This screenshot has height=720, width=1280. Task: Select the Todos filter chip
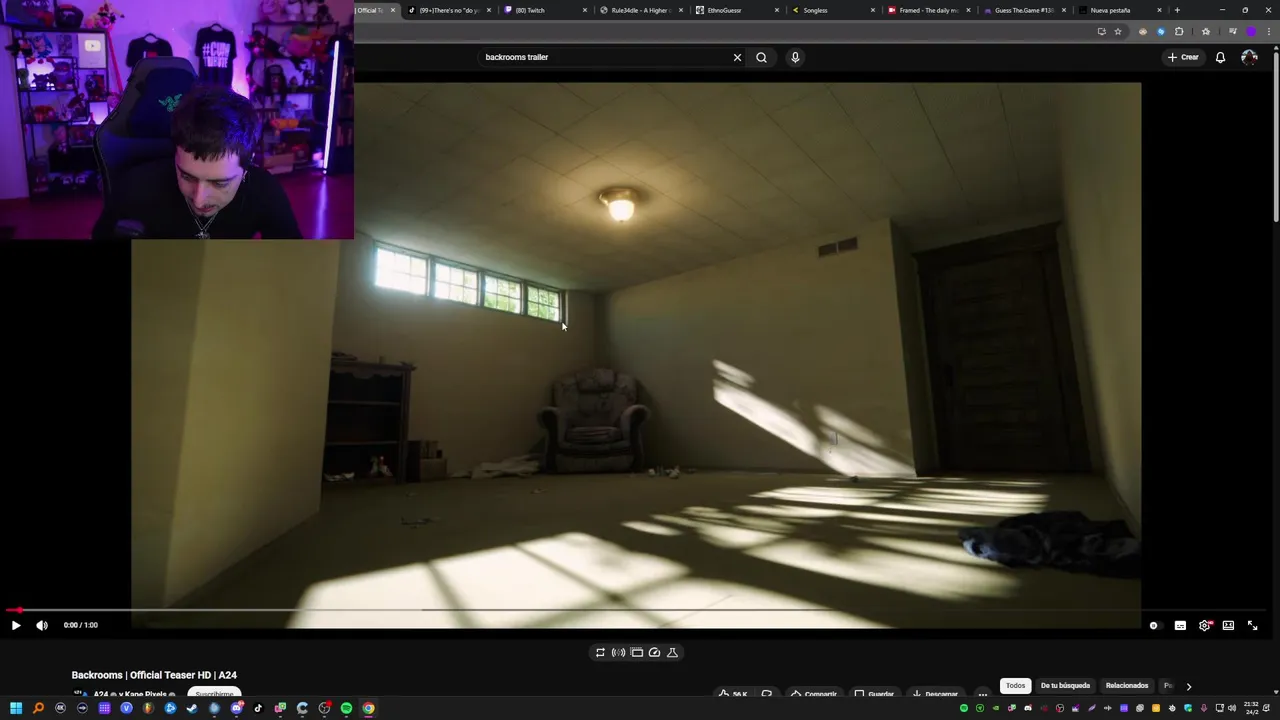pos(1015,686)
